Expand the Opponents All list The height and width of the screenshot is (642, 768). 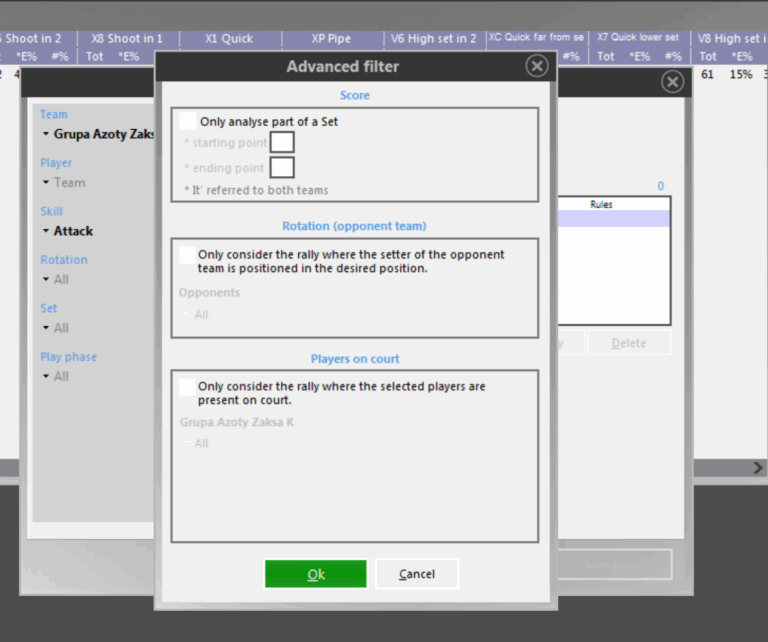pyautogui.click(x=196, y=315)
